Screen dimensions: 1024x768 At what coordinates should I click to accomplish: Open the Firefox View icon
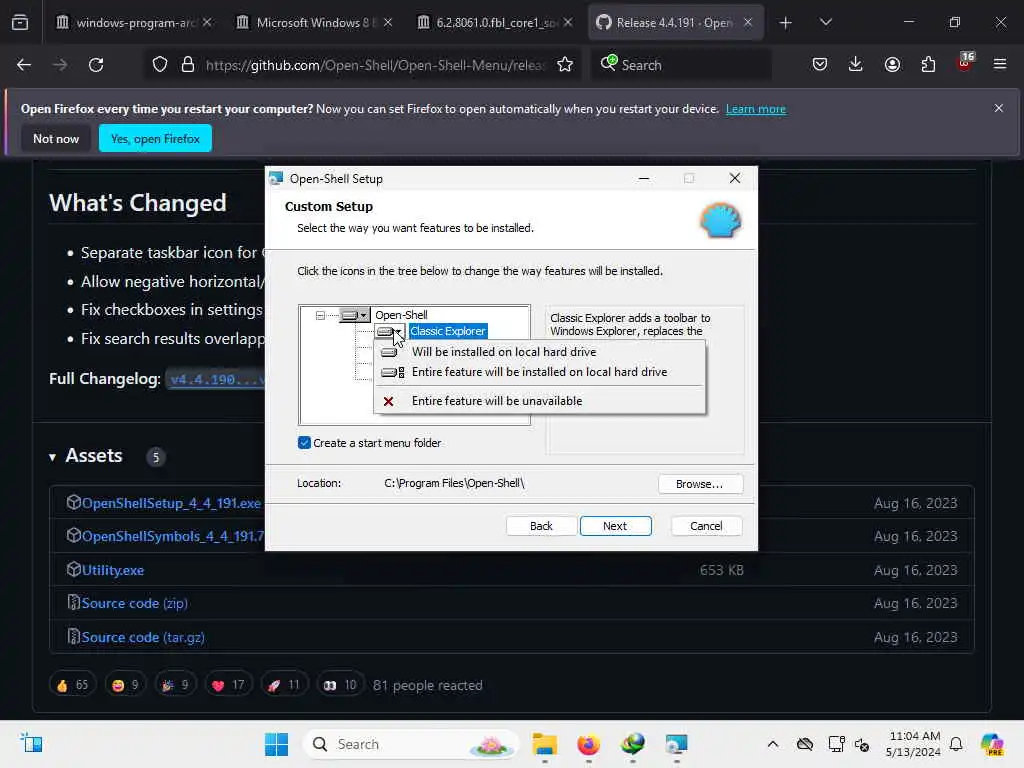(20, 22)
